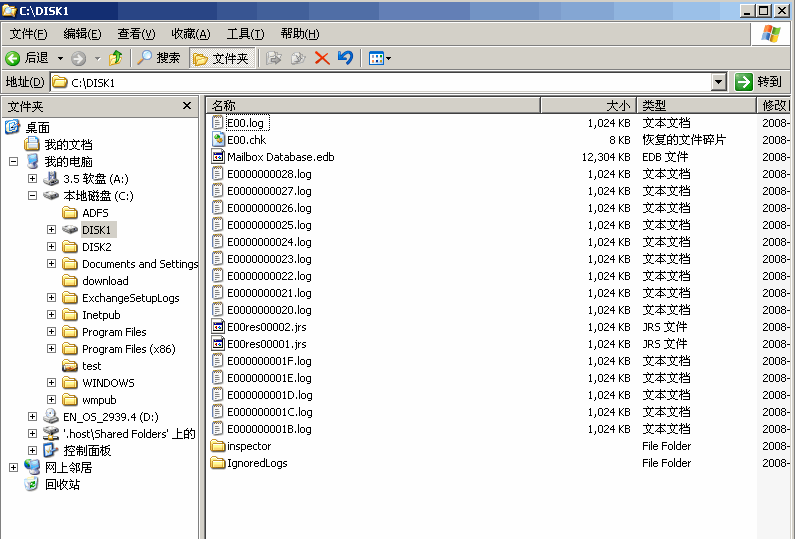Select the Mailbox Database.edb file icon
The width and height of the screenshot is (795, 539).
click(219, 157)
